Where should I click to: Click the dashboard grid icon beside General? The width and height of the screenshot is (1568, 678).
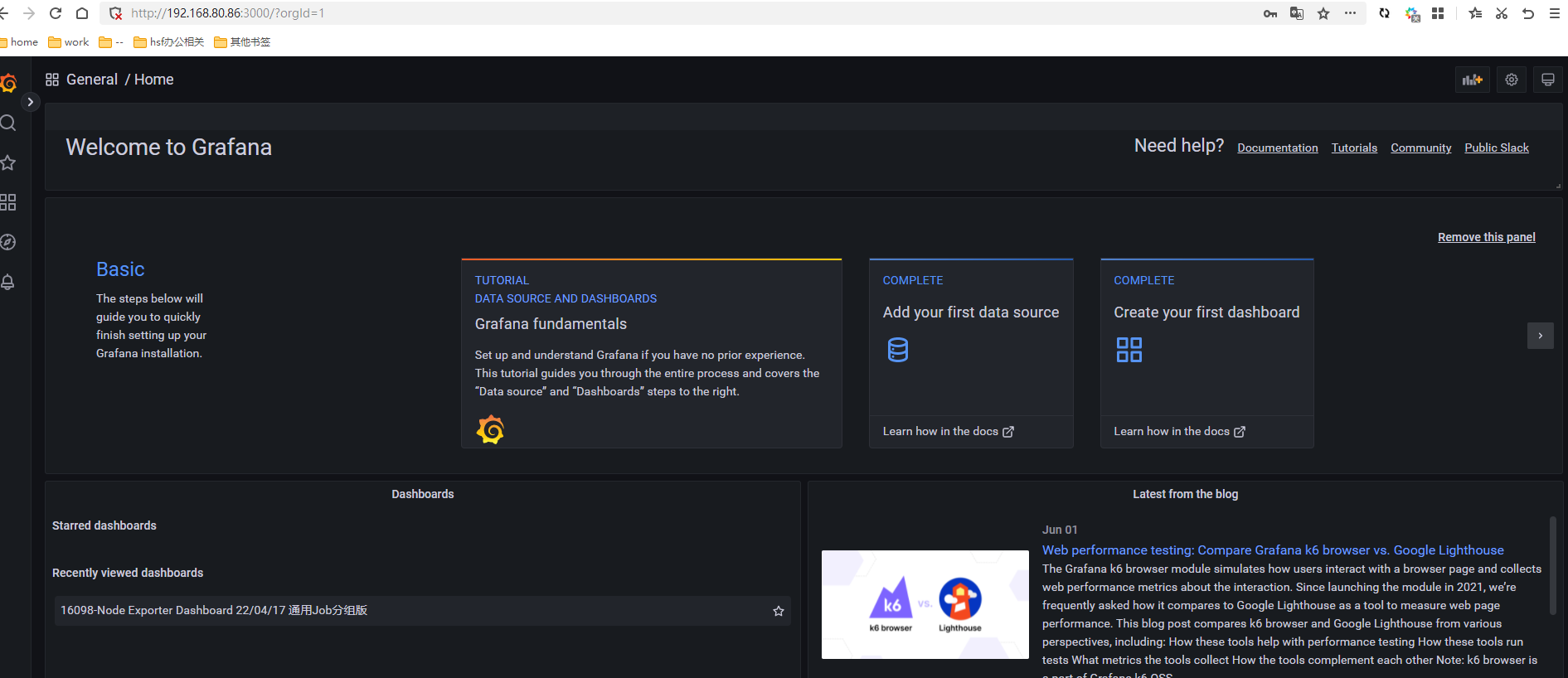52,80
